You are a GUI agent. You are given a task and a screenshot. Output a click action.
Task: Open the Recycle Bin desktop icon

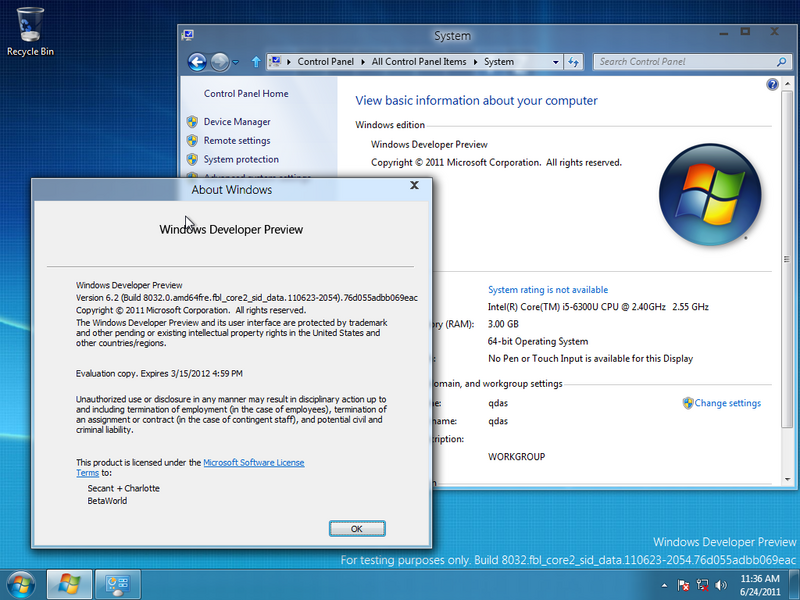(x=30, y=32)
